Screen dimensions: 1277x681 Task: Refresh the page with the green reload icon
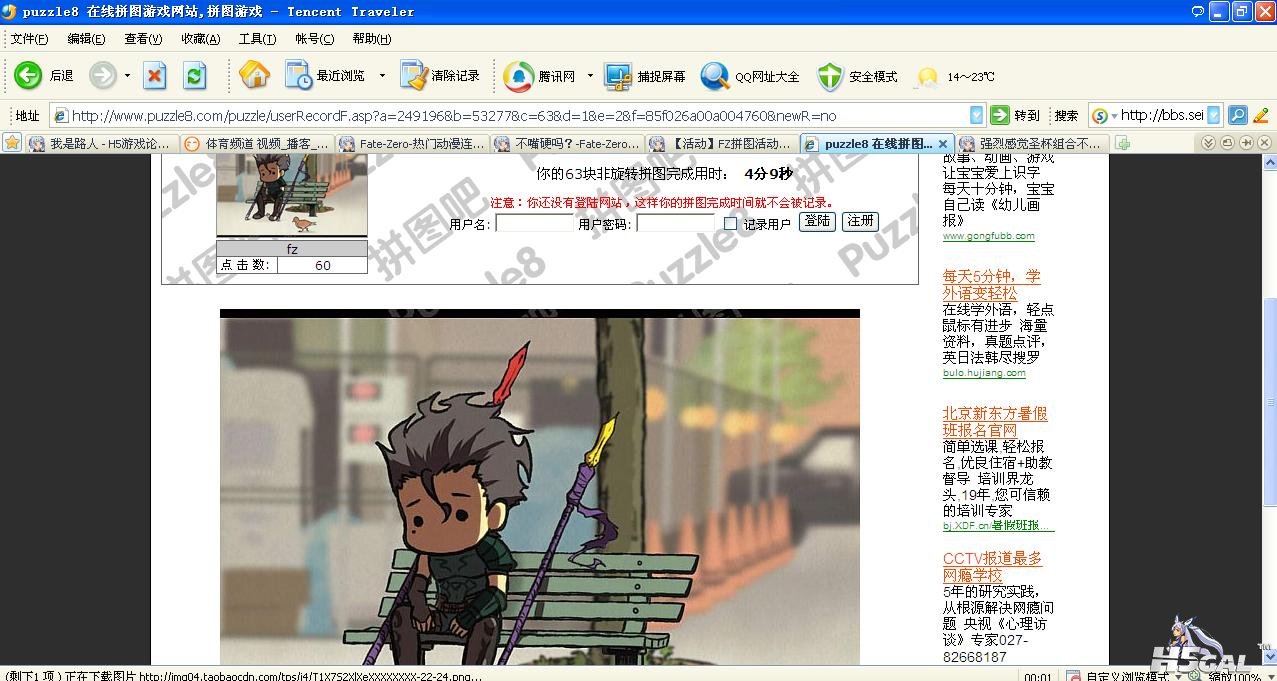[195, 75]
